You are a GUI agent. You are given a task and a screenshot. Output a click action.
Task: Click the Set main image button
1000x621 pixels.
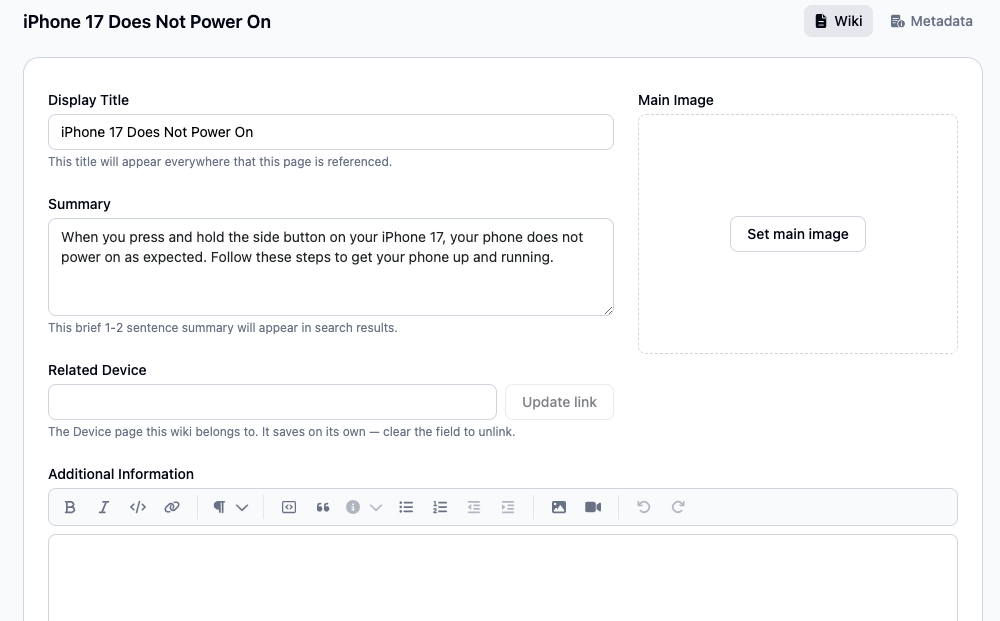click(798, 234)
